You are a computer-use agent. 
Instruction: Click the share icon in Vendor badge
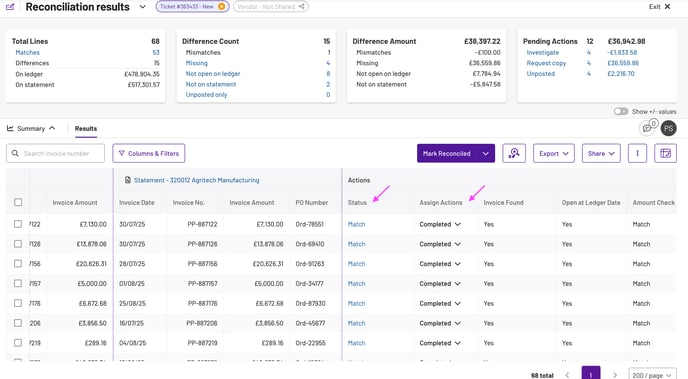[x=301, y=7]
